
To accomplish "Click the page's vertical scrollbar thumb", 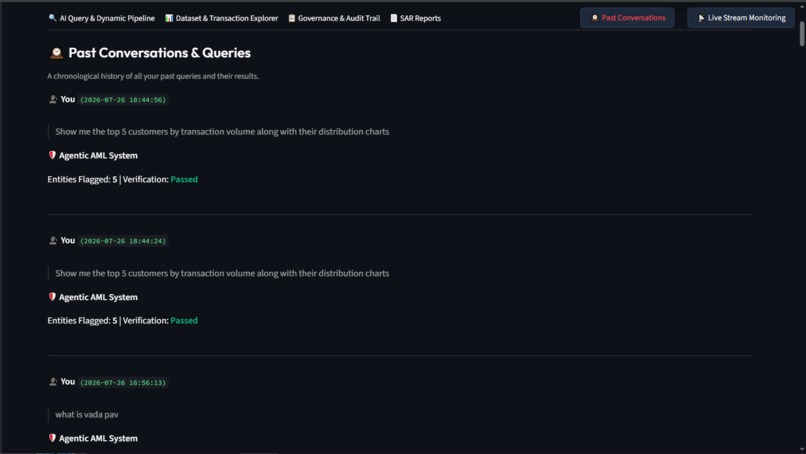I will (801, 33).
